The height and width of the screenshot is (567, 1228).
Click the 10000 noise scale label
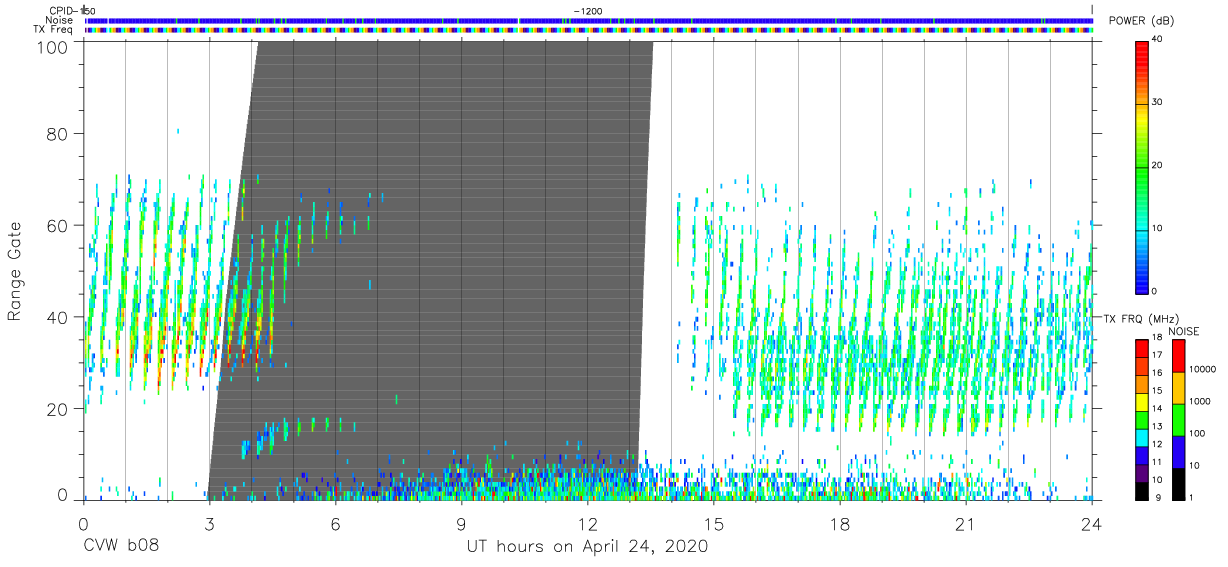coord(1203,369)
